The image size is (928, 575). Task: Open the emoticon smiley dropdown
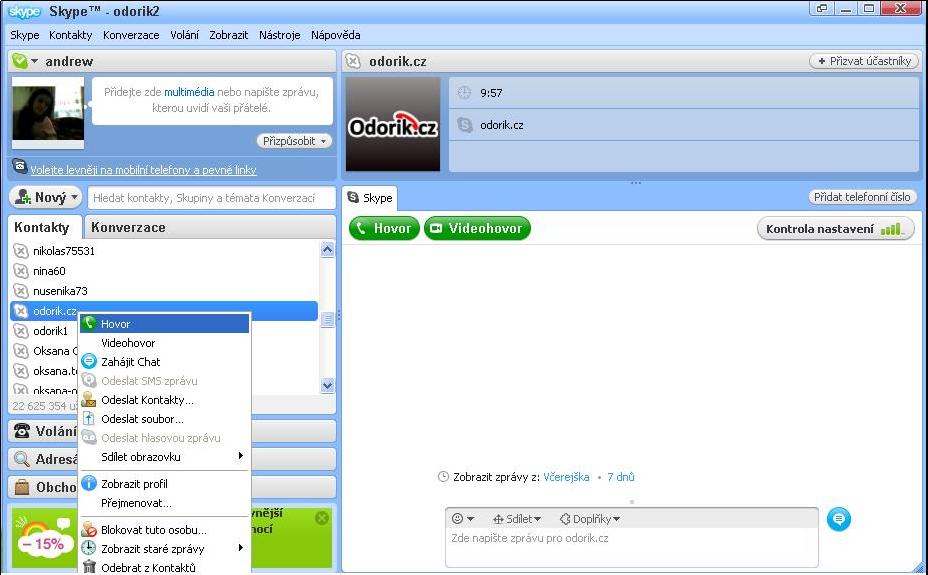(x=463, y=519)
